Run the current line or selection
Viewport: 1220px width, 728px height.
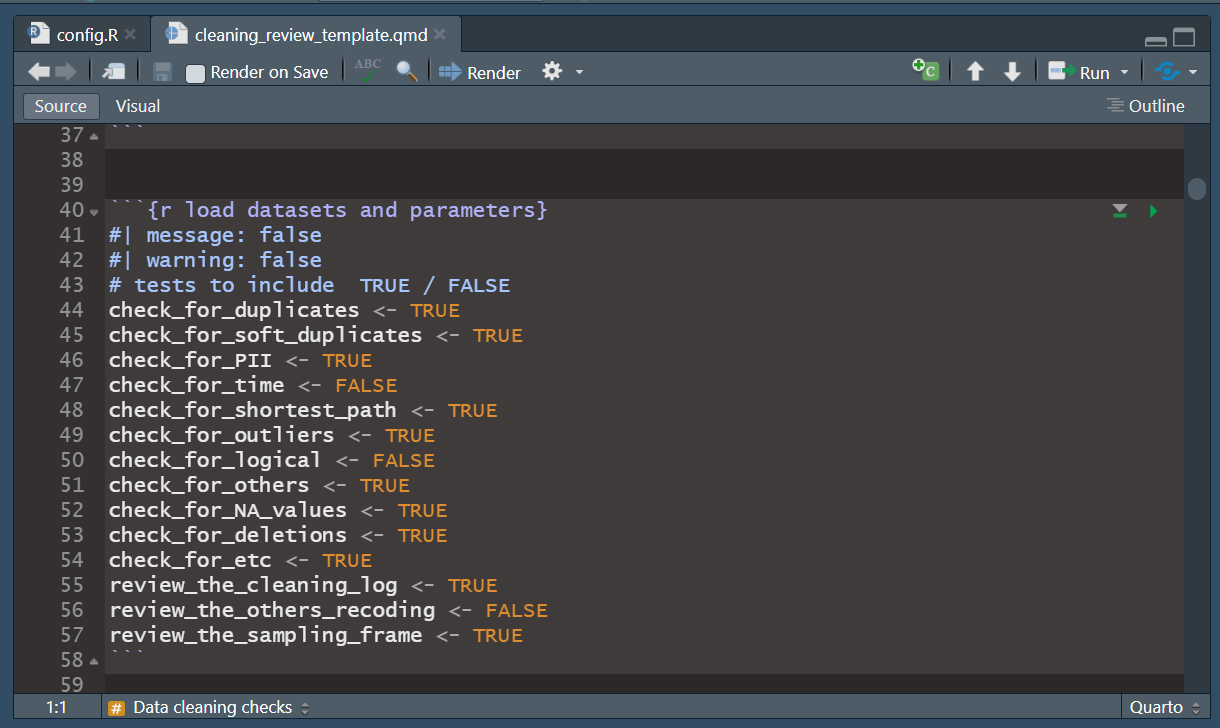(x=1078, y=72)
